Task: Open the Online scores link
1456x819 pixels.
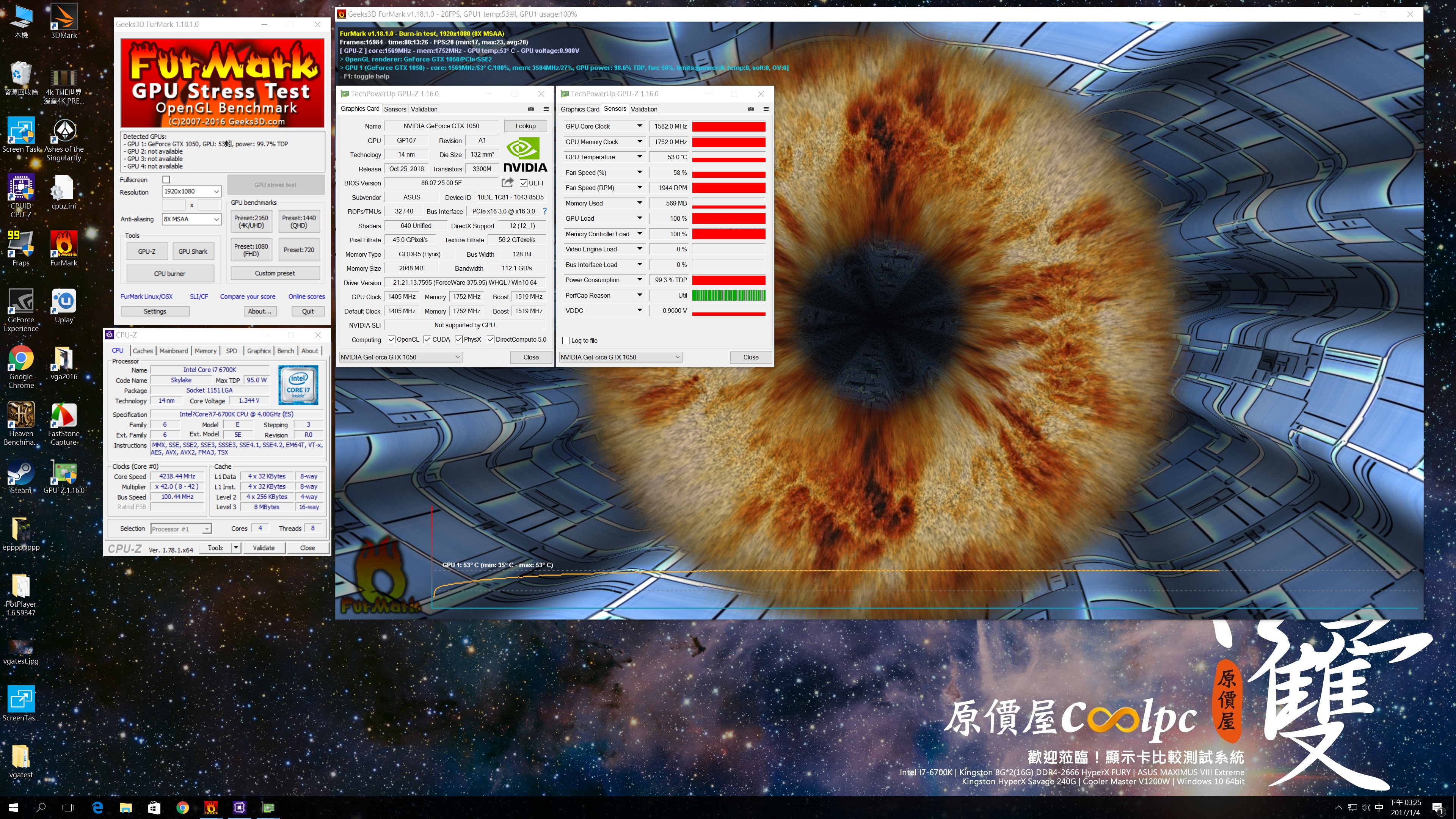Action: (x=306, y=296)
